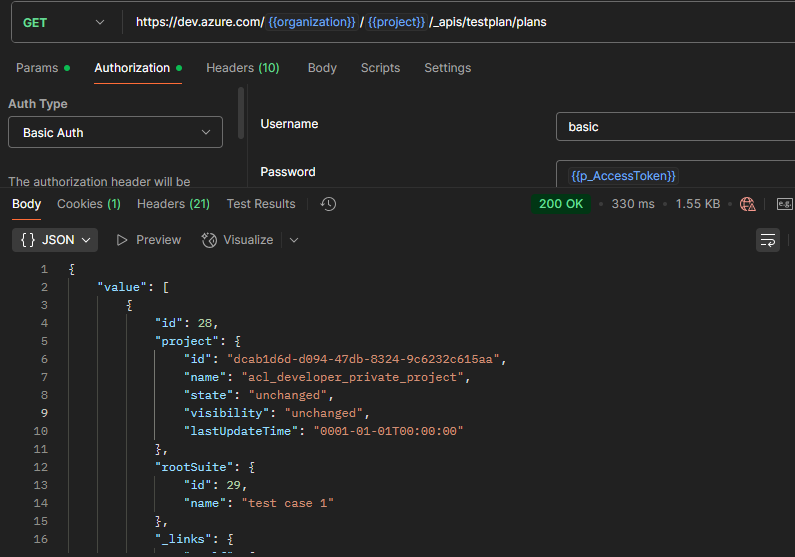Image resolution: width=795 pixels, height=557 pixels.
Task: Click line number 9 in the gutter
Action: tap(44, 413)
